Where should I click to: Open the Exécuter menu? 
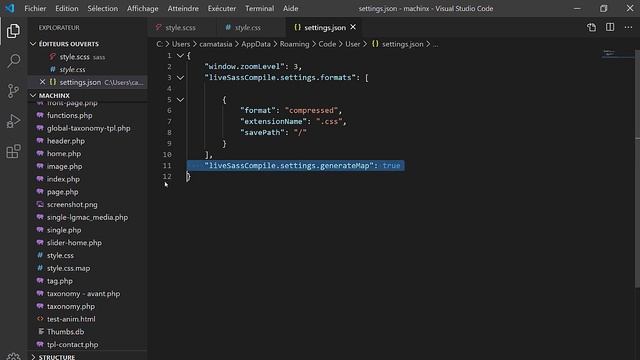tap(222, 8)
